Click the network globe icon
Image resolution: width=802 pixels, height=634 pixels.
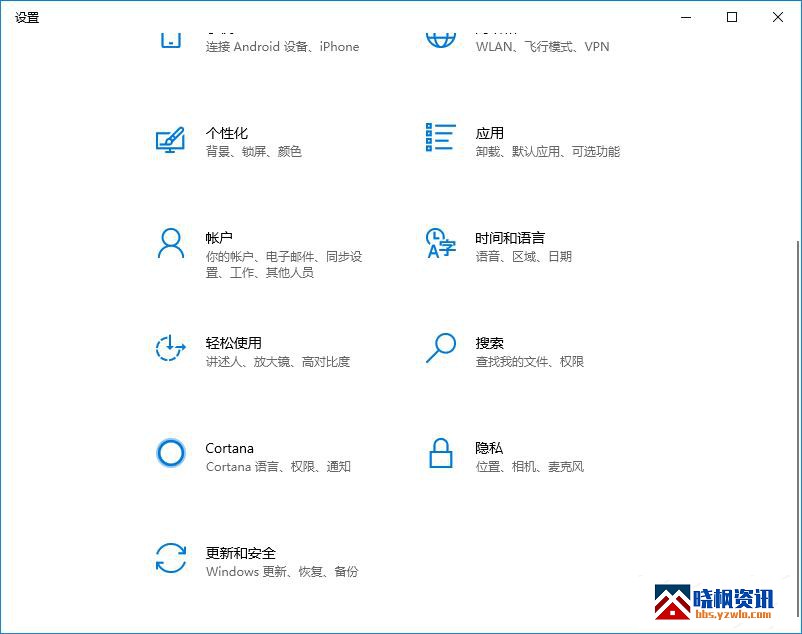pyautogui.click(x=441, y=40)
